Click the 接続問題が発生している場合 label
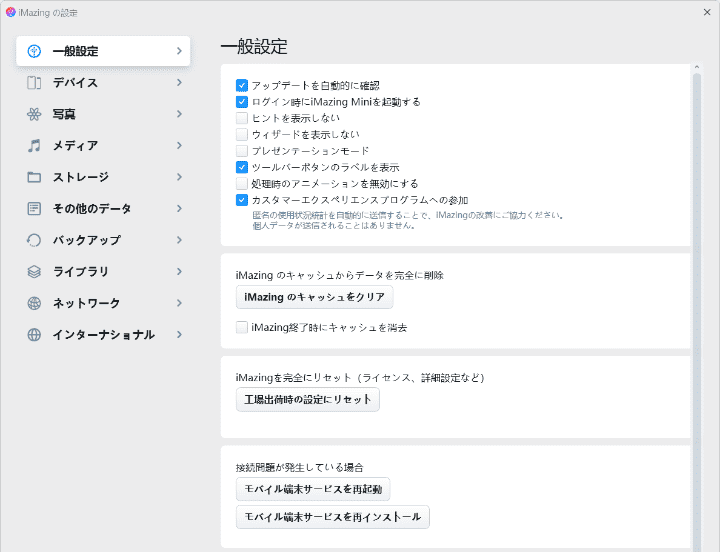Screen dimensions: 720x552 click(299, 468)
